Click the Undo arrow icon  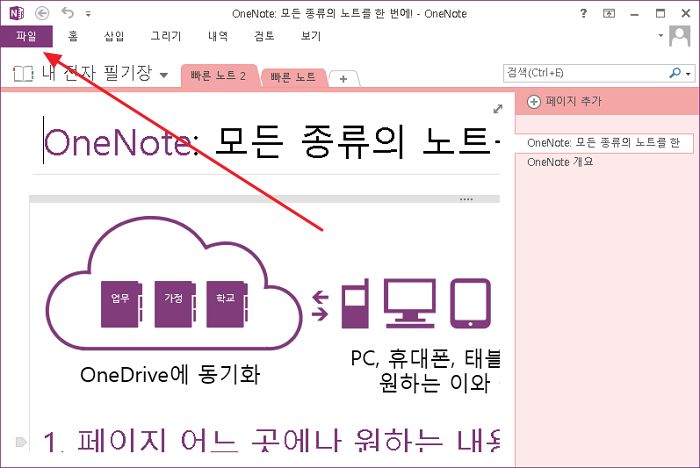[x=68, y=13]
